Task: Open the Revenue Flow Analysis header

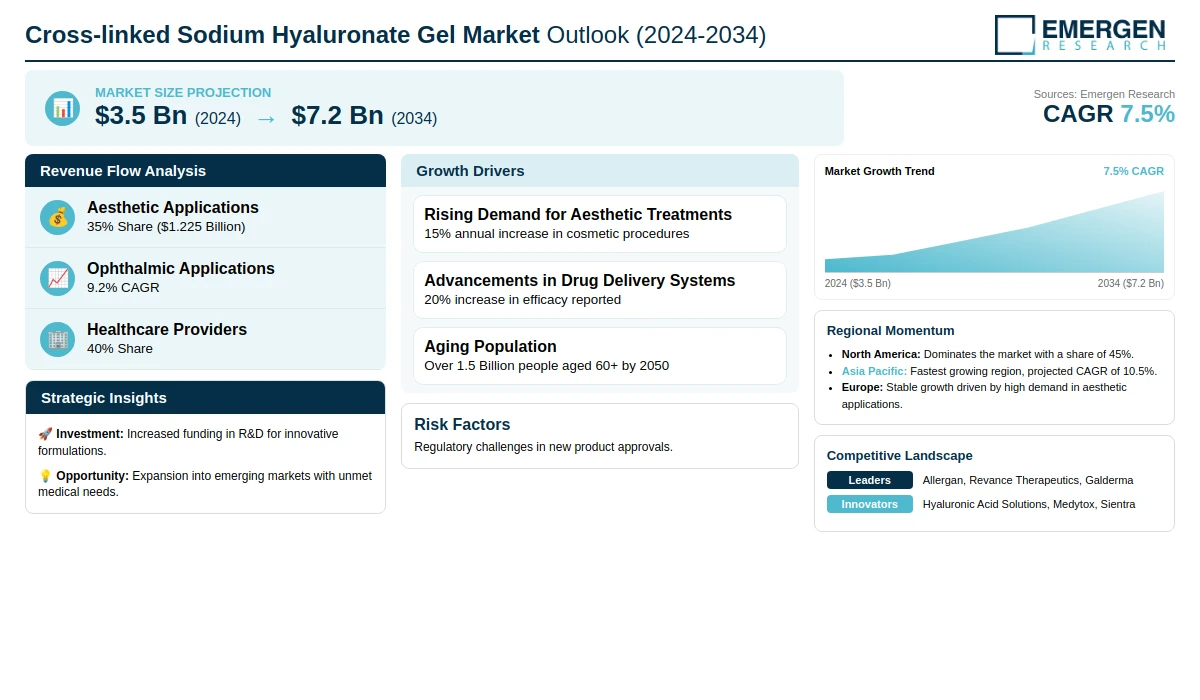Action: click(205, 170)
